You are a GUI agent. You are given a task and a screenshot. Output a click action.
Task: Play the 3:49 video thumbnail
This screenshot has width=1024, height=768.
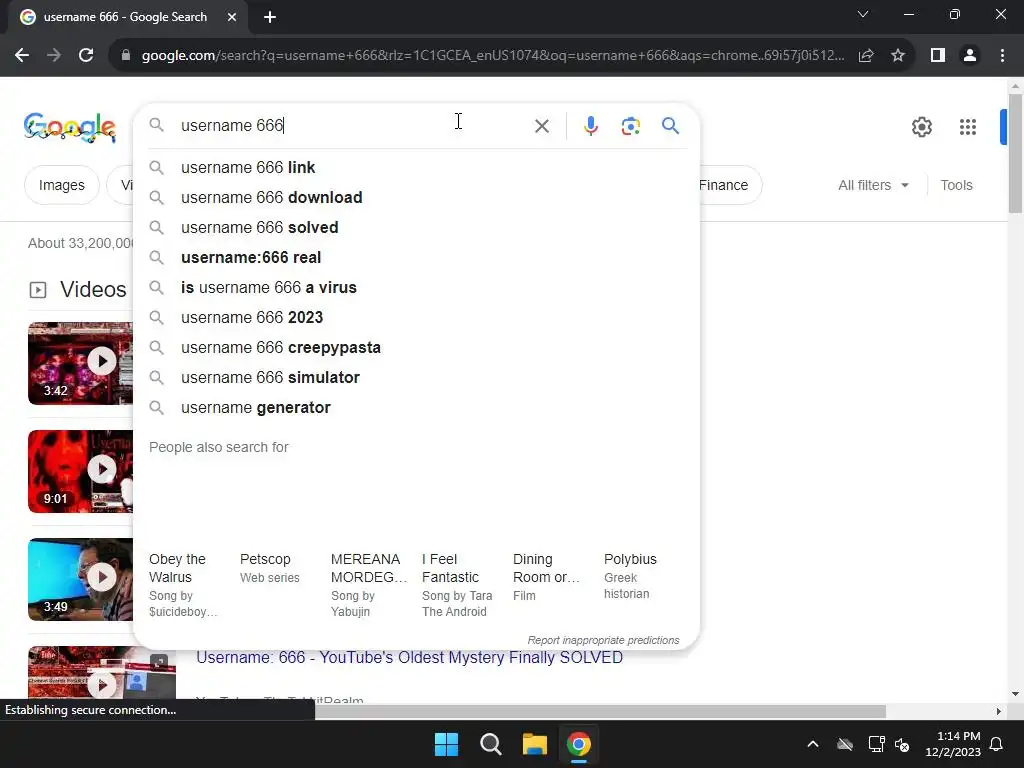(80, 579)
